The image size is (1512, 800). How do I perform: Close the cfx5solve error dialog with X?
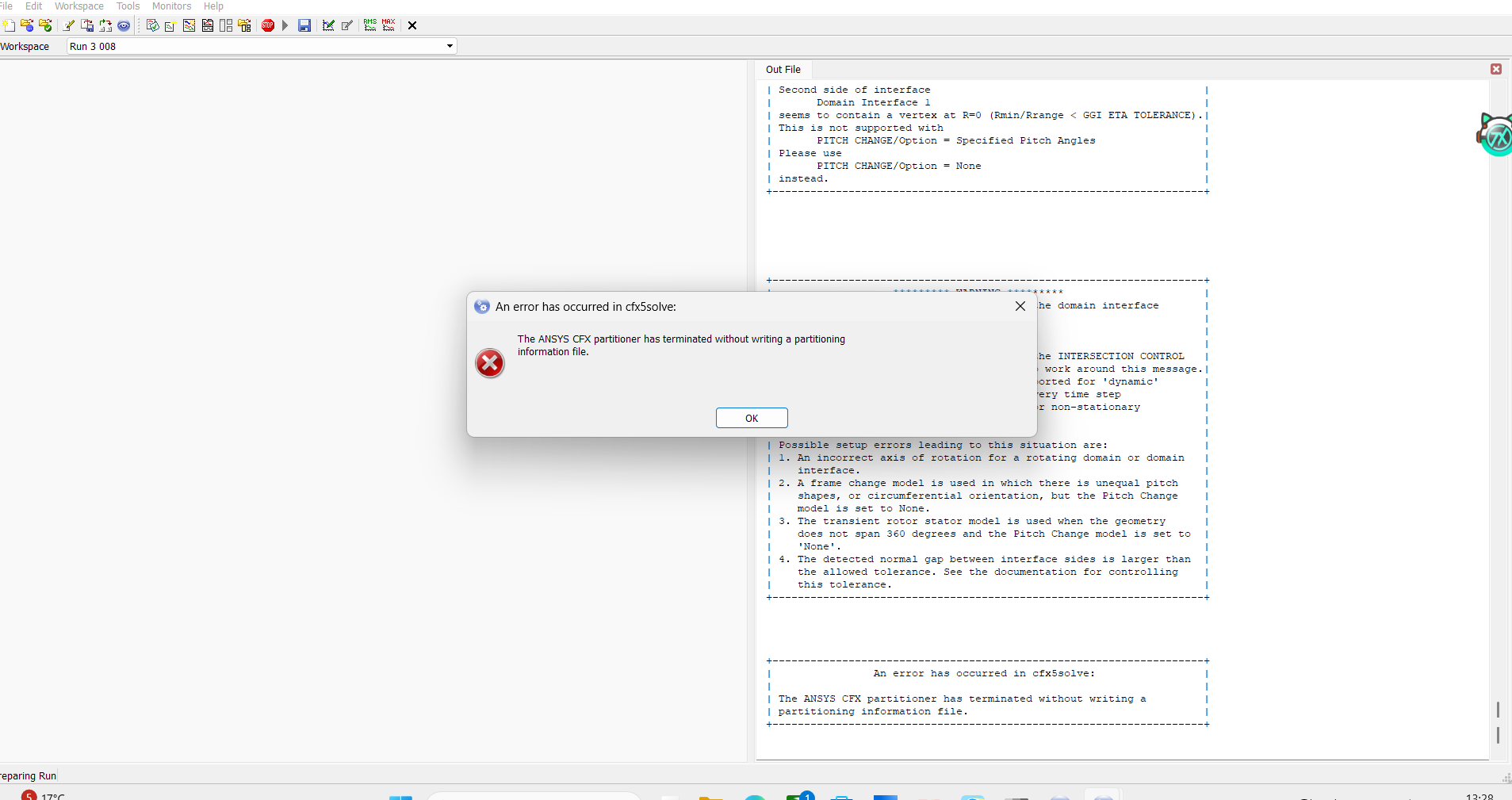[x=1020, y=306]
